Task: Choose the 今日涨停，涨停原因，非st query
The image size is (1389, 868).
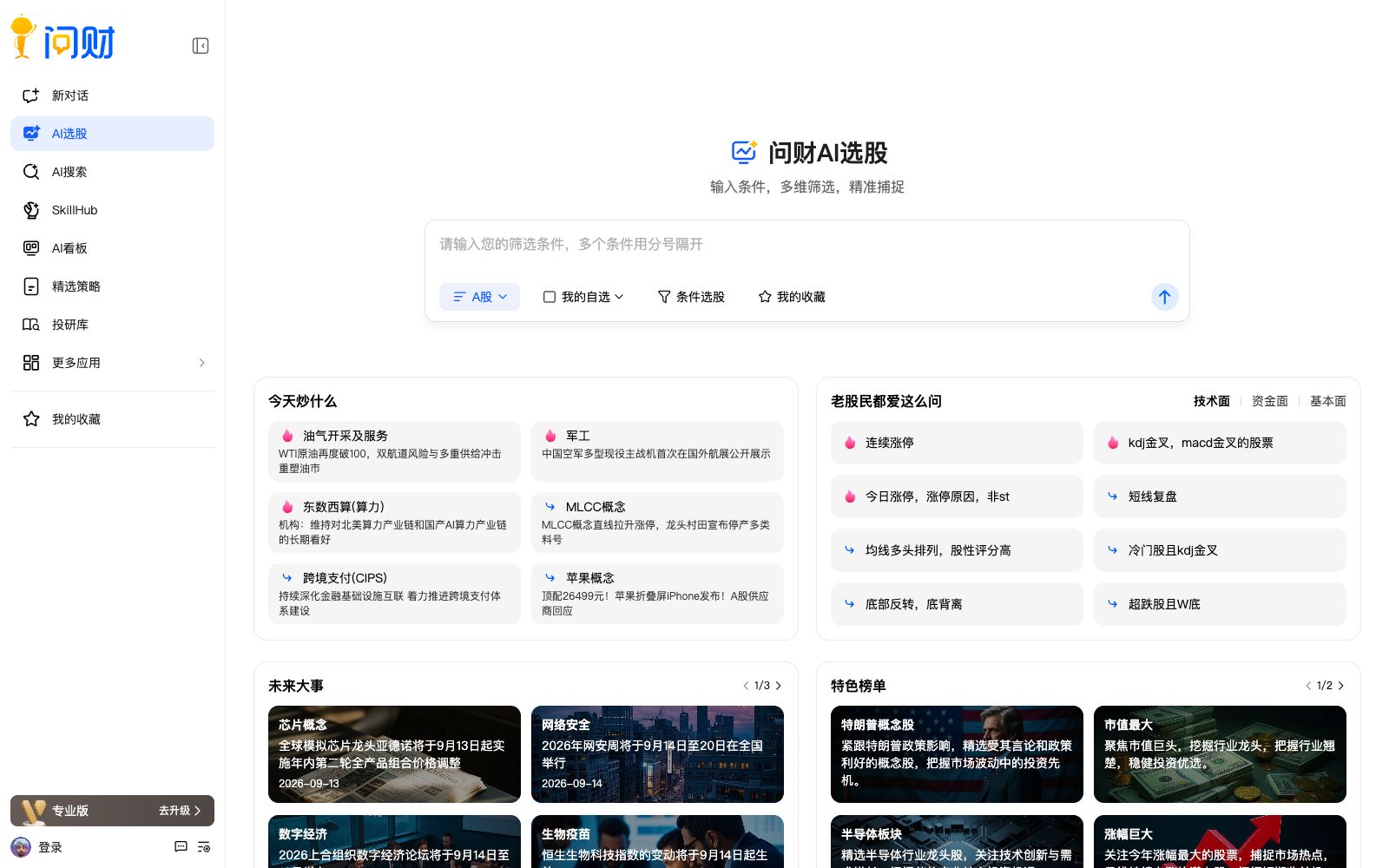Action: pyautogui.click(x=957, y=496)
